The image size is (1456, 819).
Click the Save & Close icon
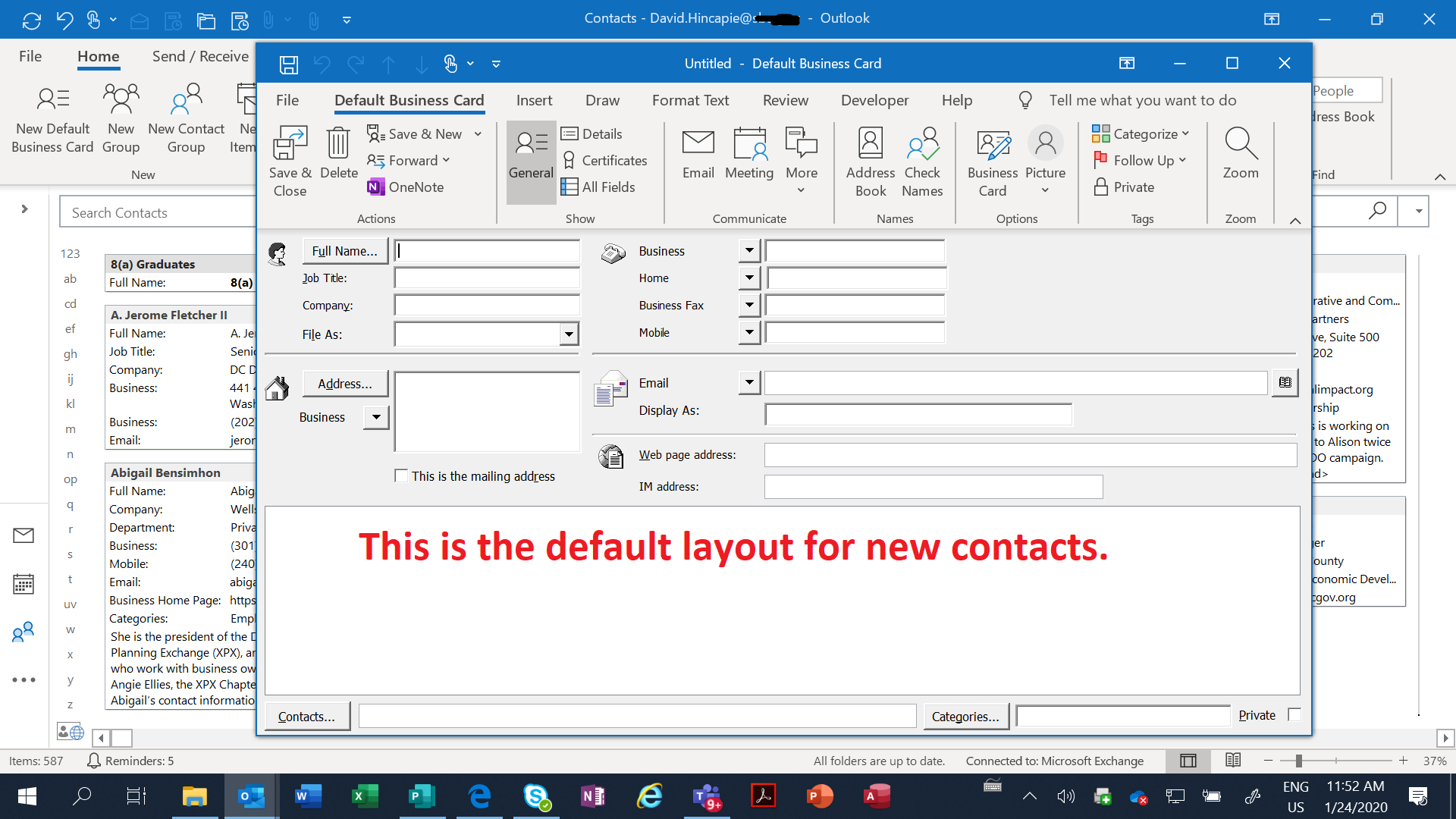pos(290,162)
